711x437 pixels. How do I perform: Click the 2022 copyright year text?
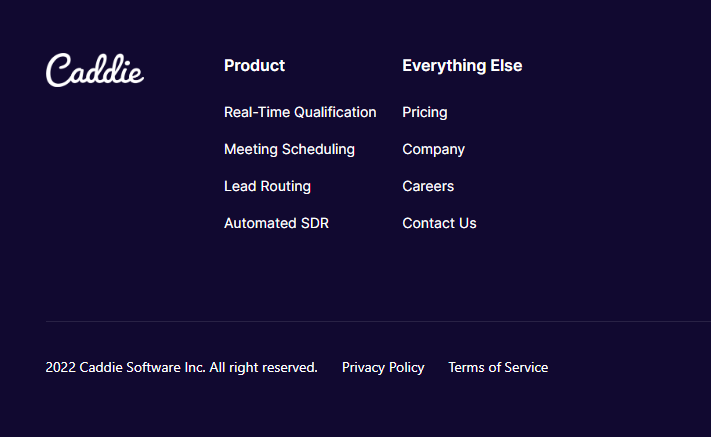60,367
